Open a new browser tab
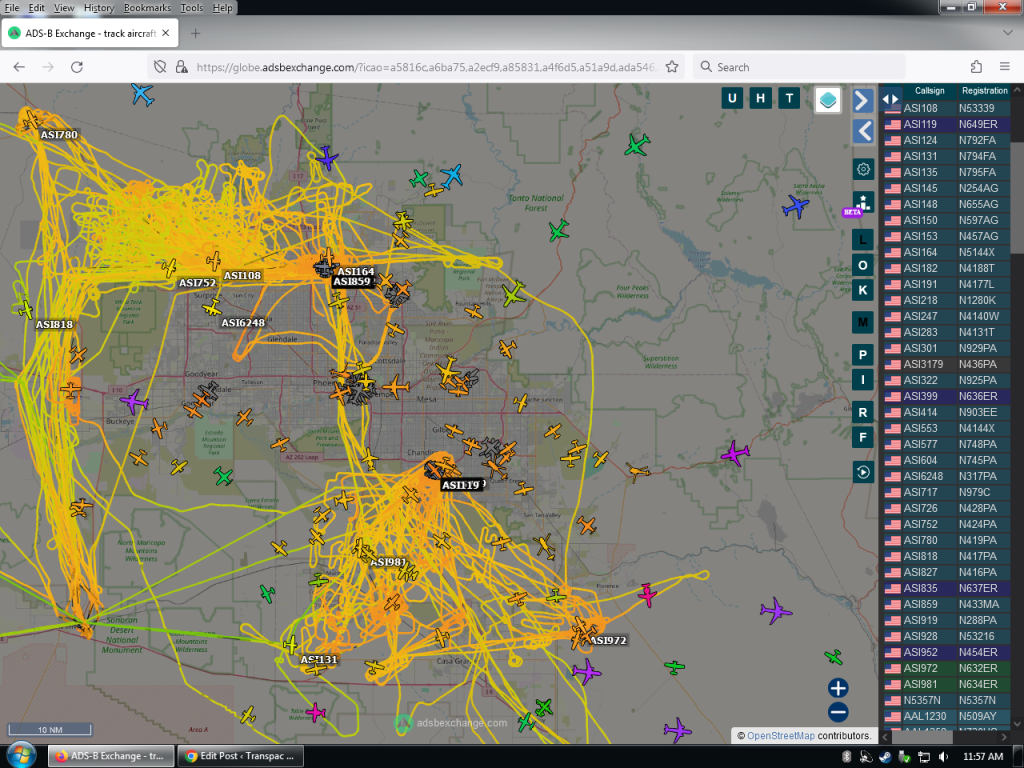Image resolution: width=1024 pixels, height=768 pixels. click(195, 33)
